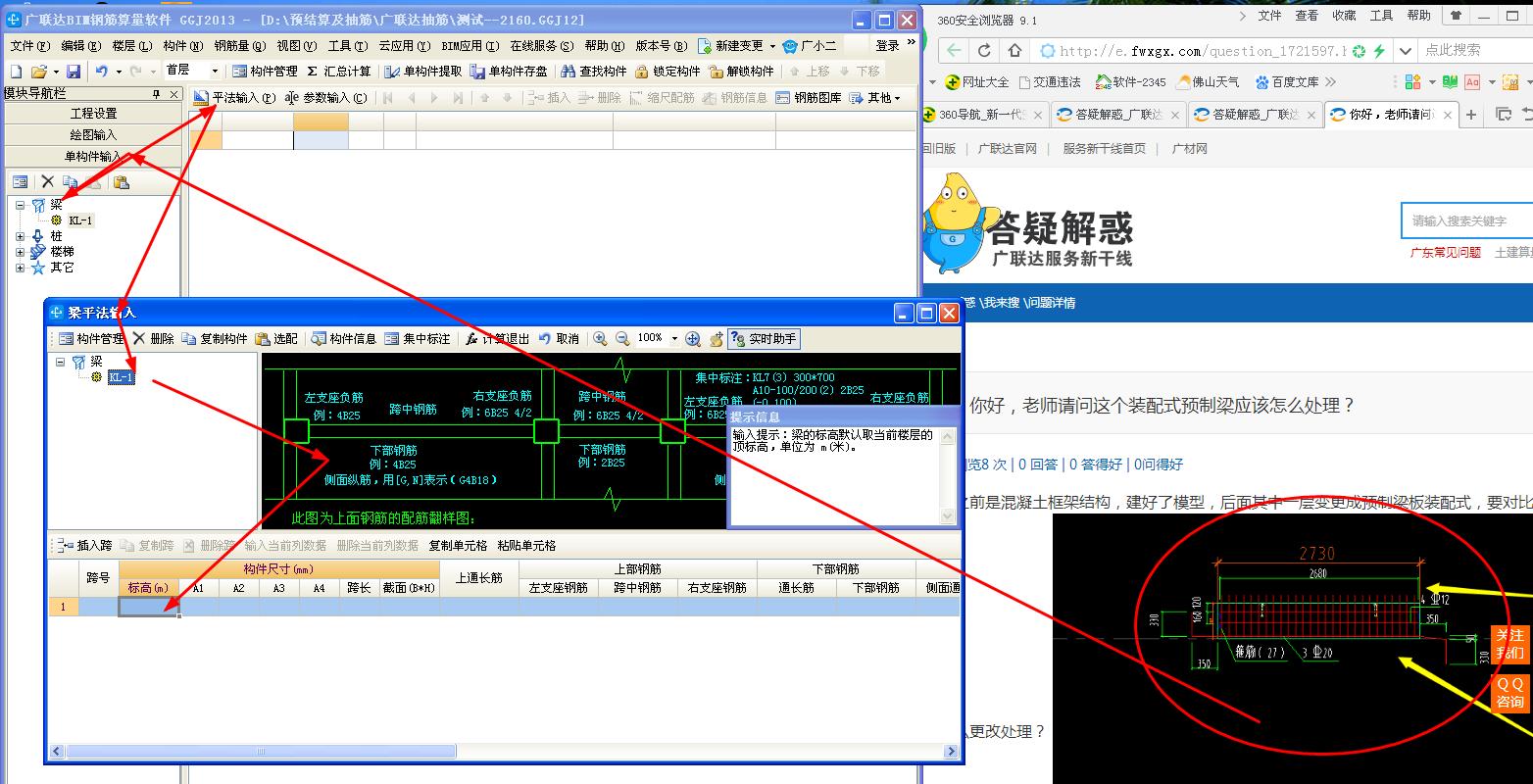Viewport: 1533px width, 784px height.
Task: Open the 云应用 menu
Action: pos(405,46)
